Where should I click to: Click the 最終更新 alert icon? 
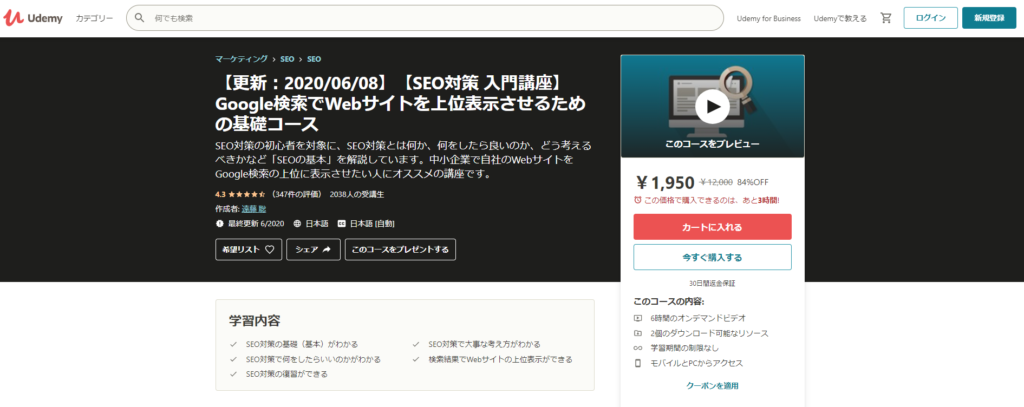[220, 223]
